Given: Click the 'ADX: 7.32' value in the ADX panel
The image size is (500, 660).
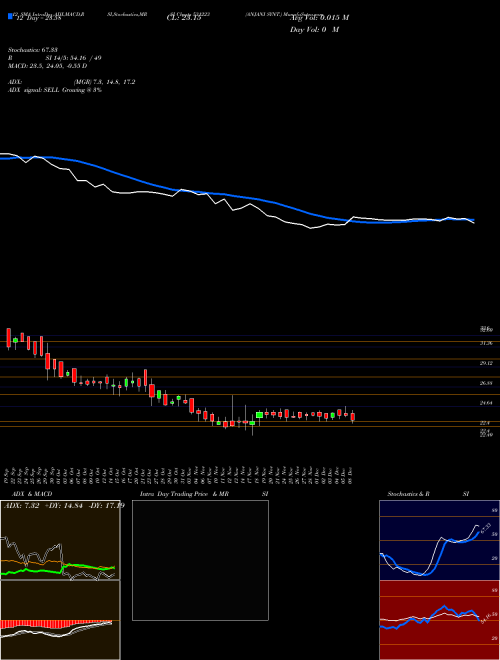Looking at the screenshot, I should 21,506.
